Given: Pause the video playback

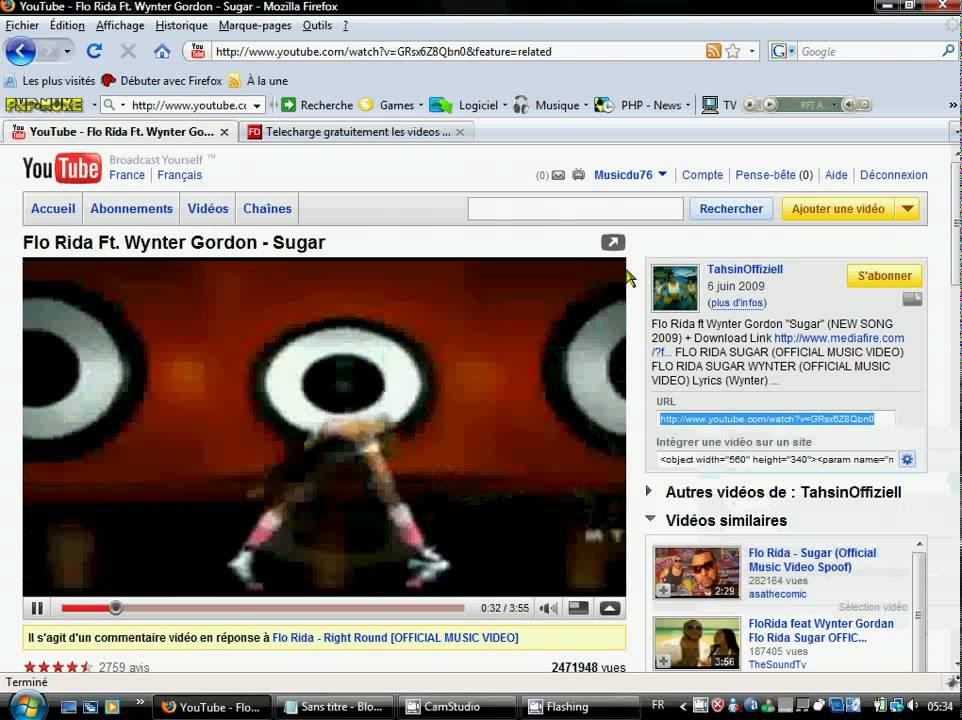Looking at the screenshot, I should (x=37, y=608).
